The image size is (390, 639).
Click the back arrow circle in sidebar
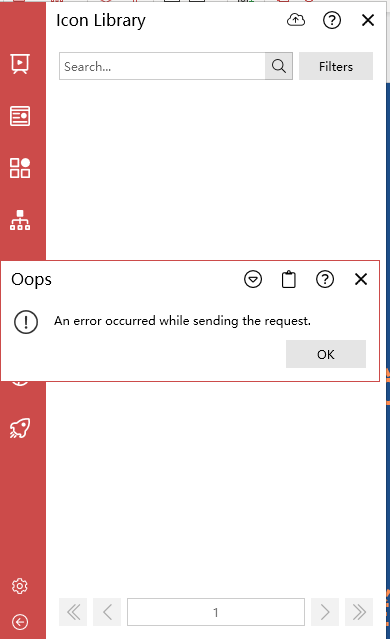pos(20,622)
